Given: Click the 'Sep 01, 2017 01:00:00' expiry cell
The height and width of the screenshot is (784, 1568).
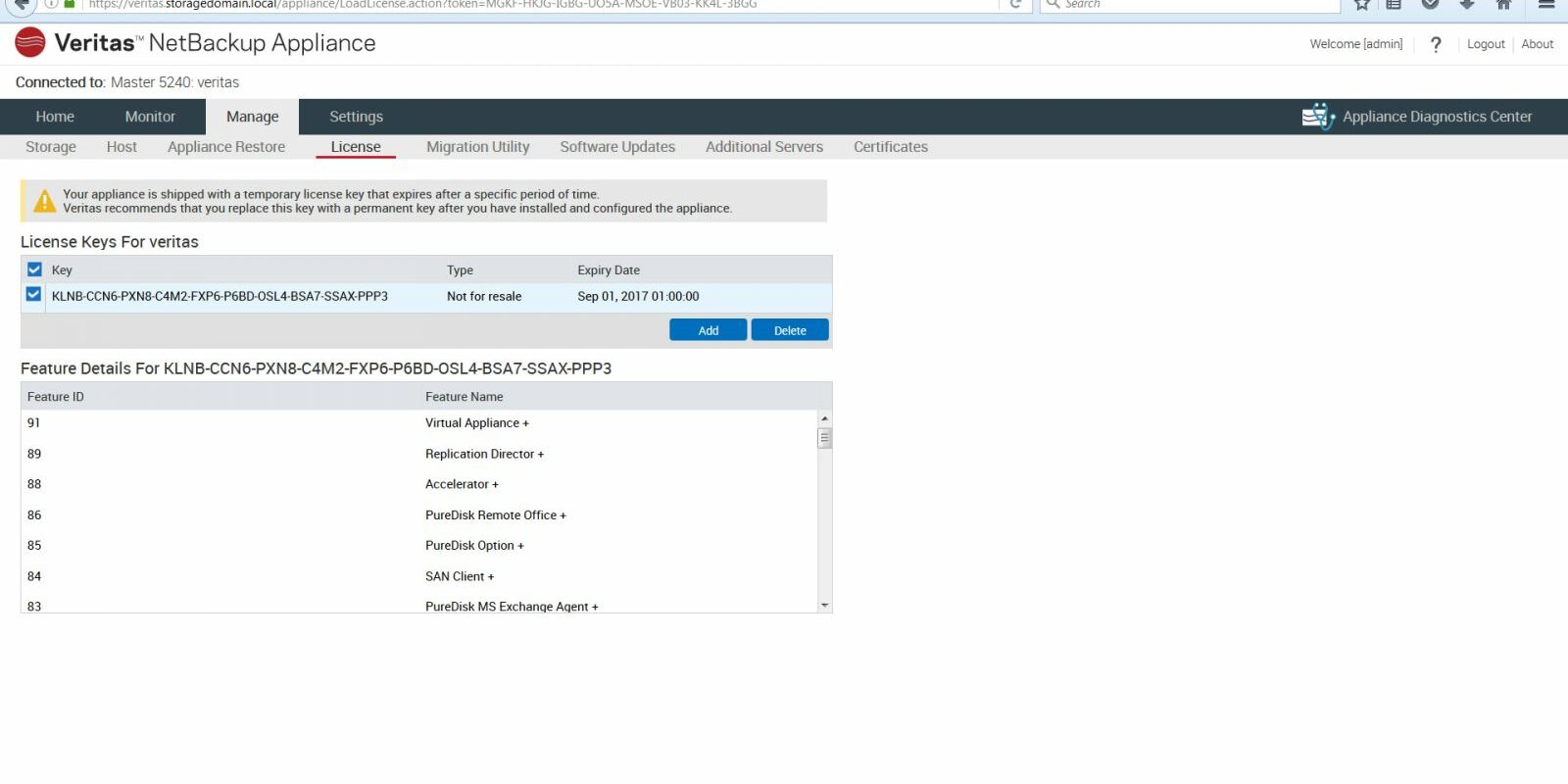Looking at the screenshot, I should (638, 296).
